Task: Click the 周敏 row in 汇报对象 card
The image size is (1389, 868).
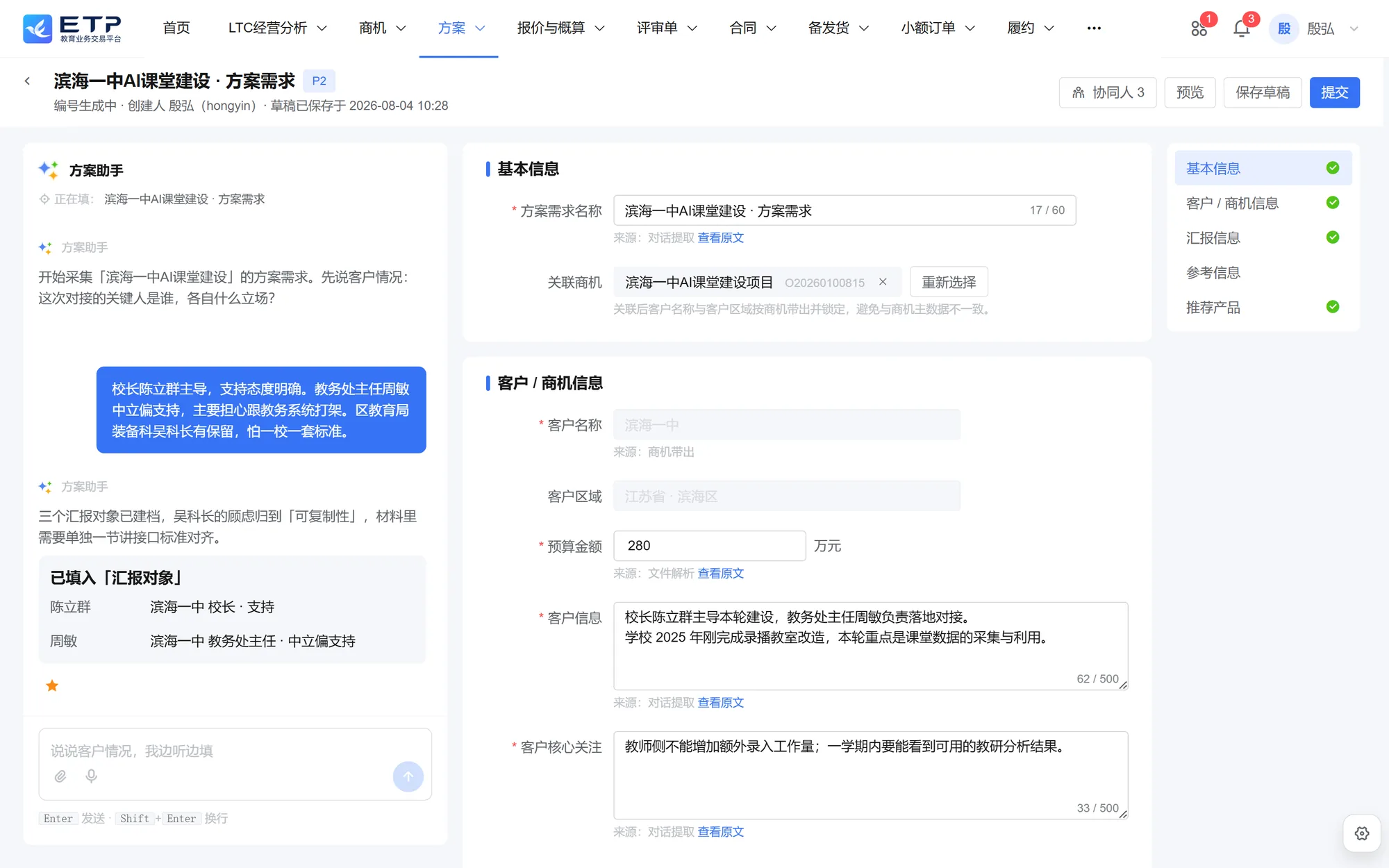Action: [x=232, y=641]
